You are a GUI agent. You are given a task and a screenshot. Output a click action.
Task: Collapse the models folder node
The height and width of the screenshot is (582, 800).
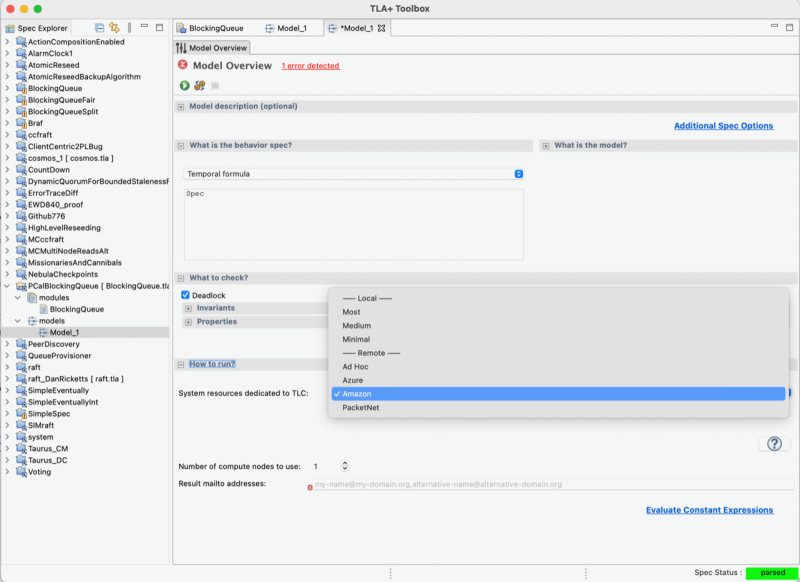[x=18, y=321]
